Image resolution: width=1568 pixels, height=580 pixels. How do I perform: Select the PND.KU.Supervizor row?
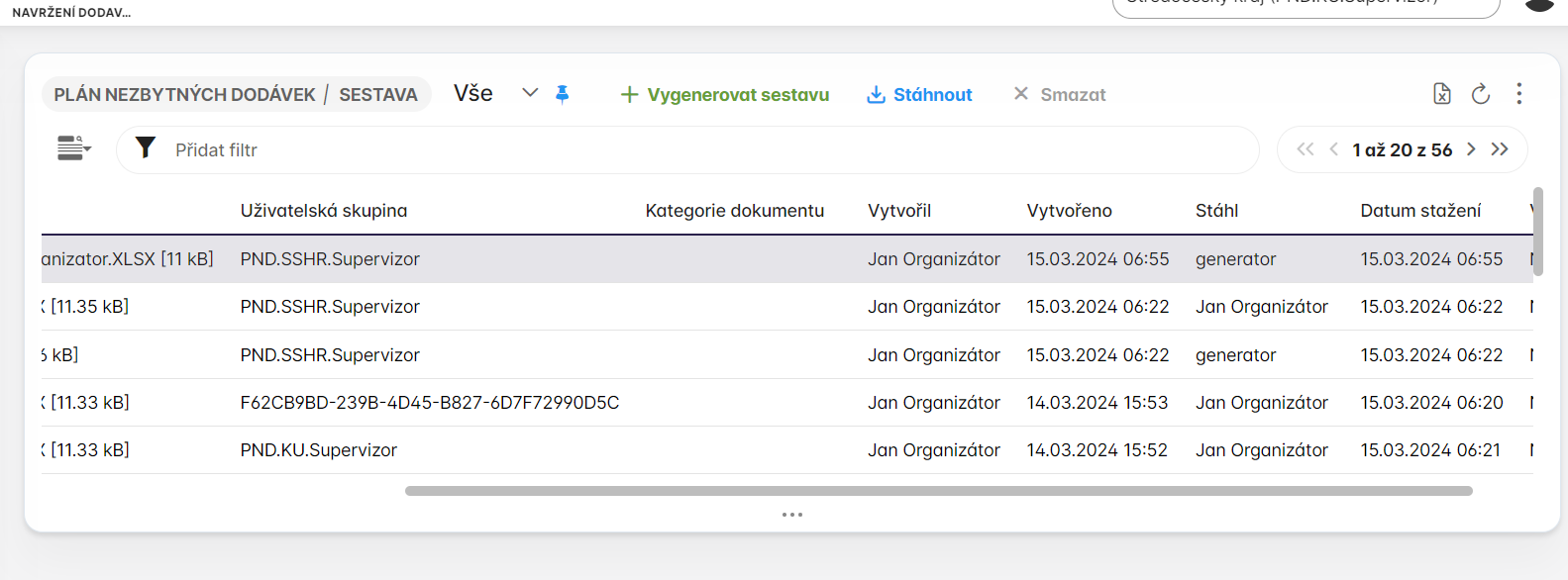[318, 450]
